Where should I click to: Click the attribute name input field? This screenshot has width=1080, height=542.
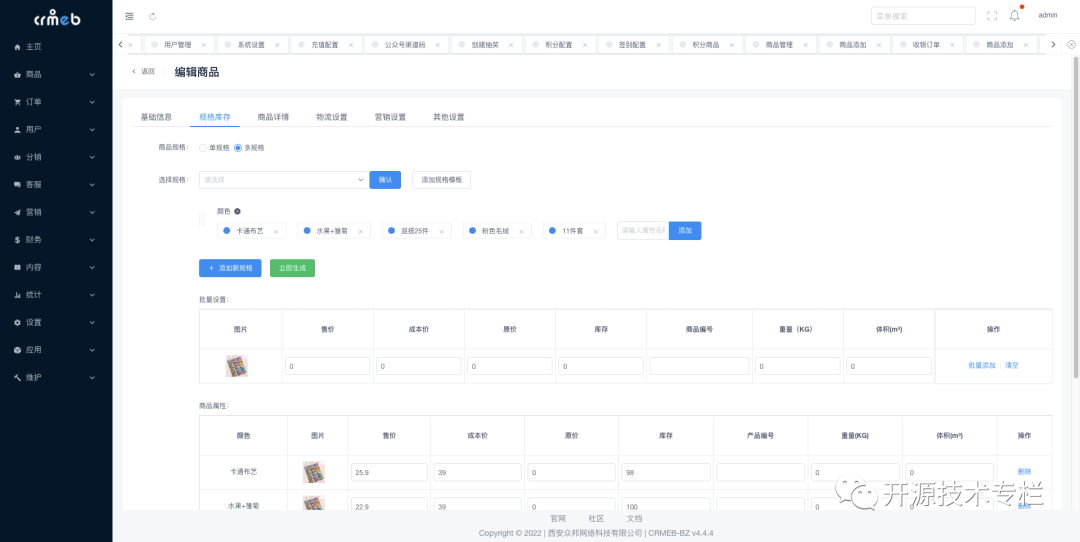click(x=643, y=231)
